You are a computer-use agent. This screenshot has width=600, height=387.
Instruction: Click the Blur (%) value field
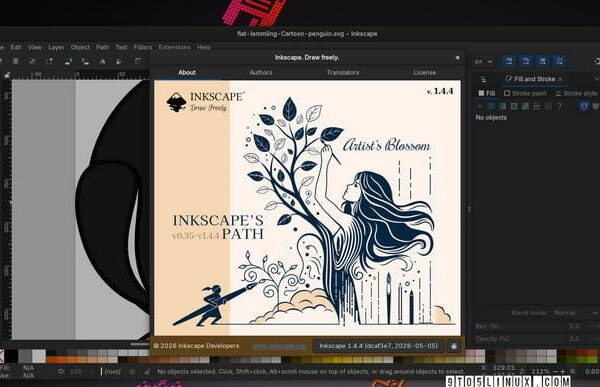(574, 326)
